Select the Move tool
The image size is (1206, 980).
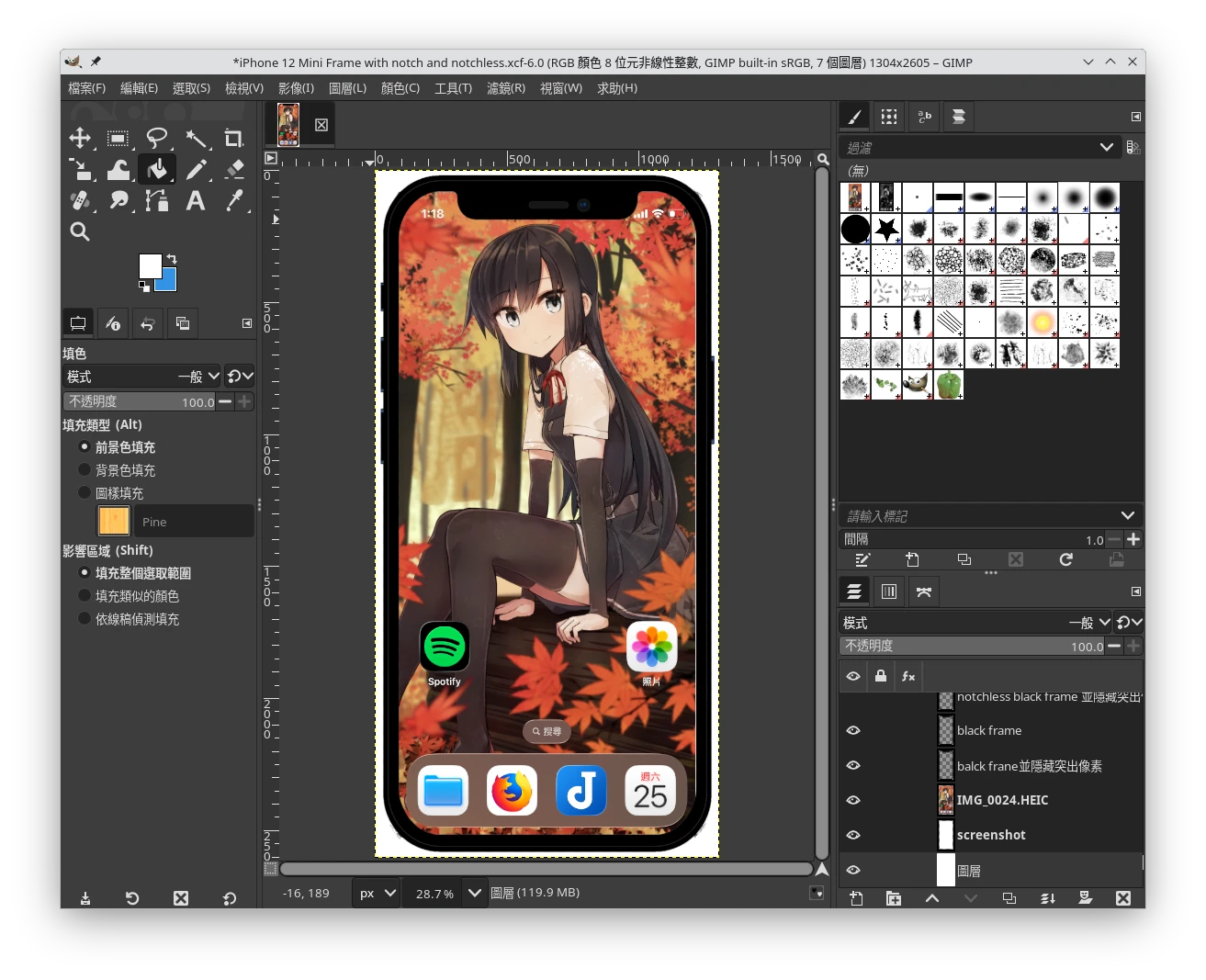point(80,139)
